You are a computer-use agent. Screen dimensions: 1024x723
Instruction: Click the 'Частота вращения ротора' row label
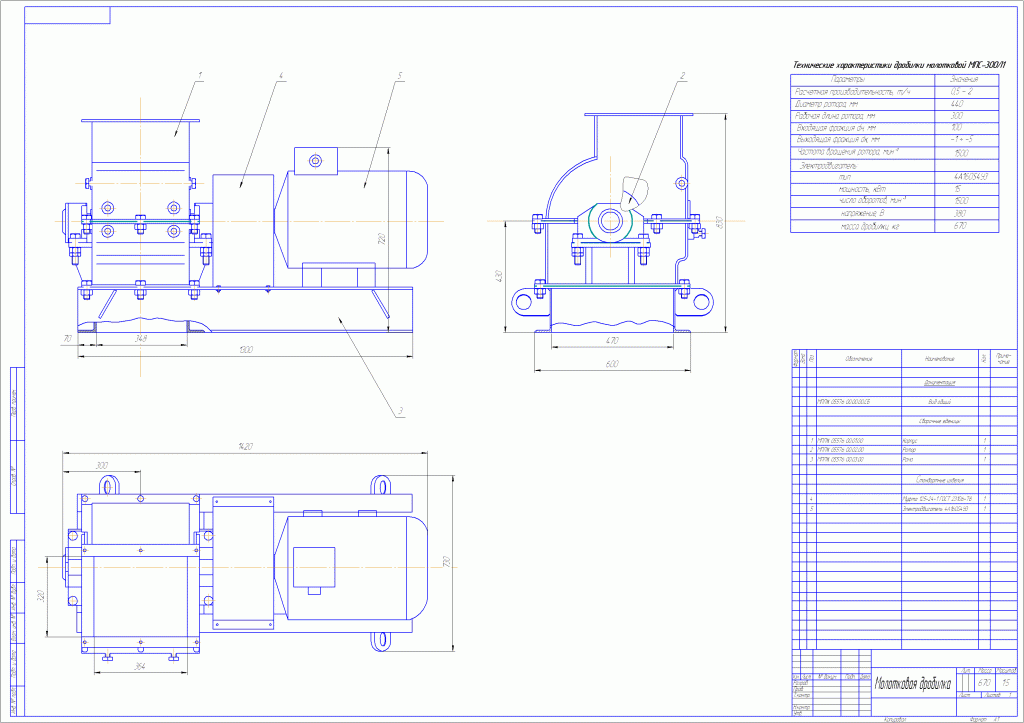click(x=849, y=152)
